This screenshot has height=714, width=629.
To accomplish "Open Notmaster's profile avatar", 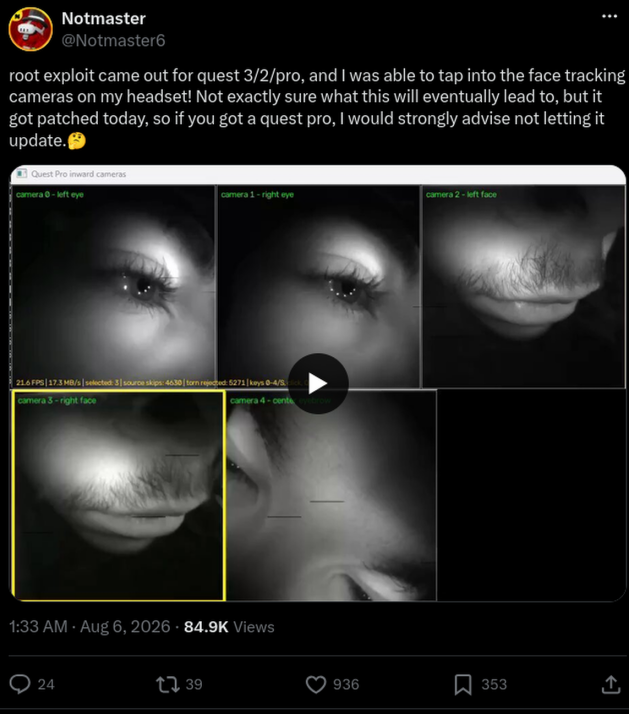I will pyautogui.click(x=31, y=29).
